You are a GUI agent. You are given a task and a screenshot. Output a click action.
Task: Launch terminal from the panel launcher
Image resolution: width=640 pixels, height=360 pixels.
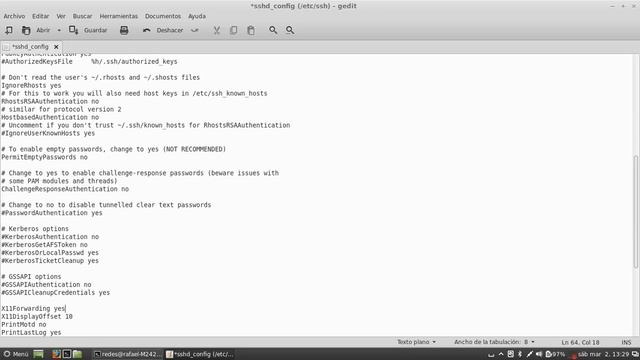point(67,354)
